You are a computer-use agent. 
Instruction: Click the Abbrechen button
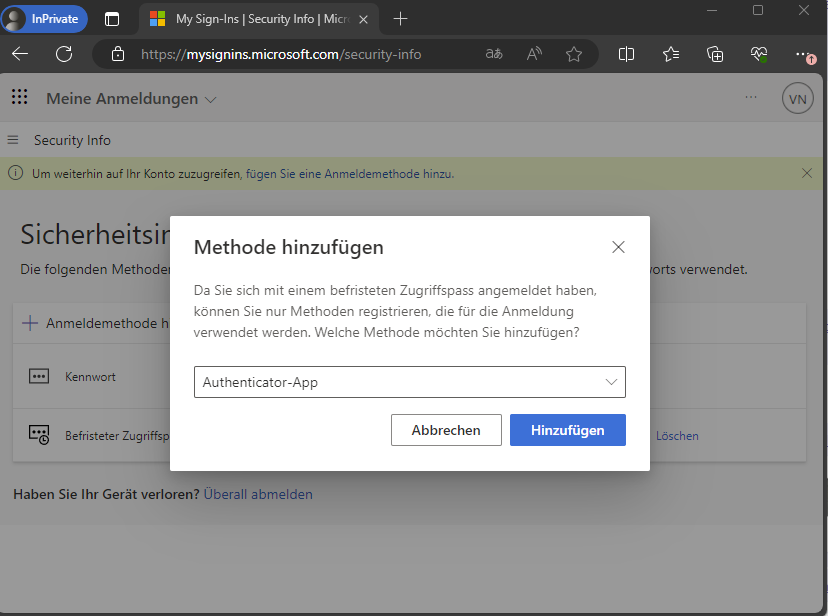point(446,430)
